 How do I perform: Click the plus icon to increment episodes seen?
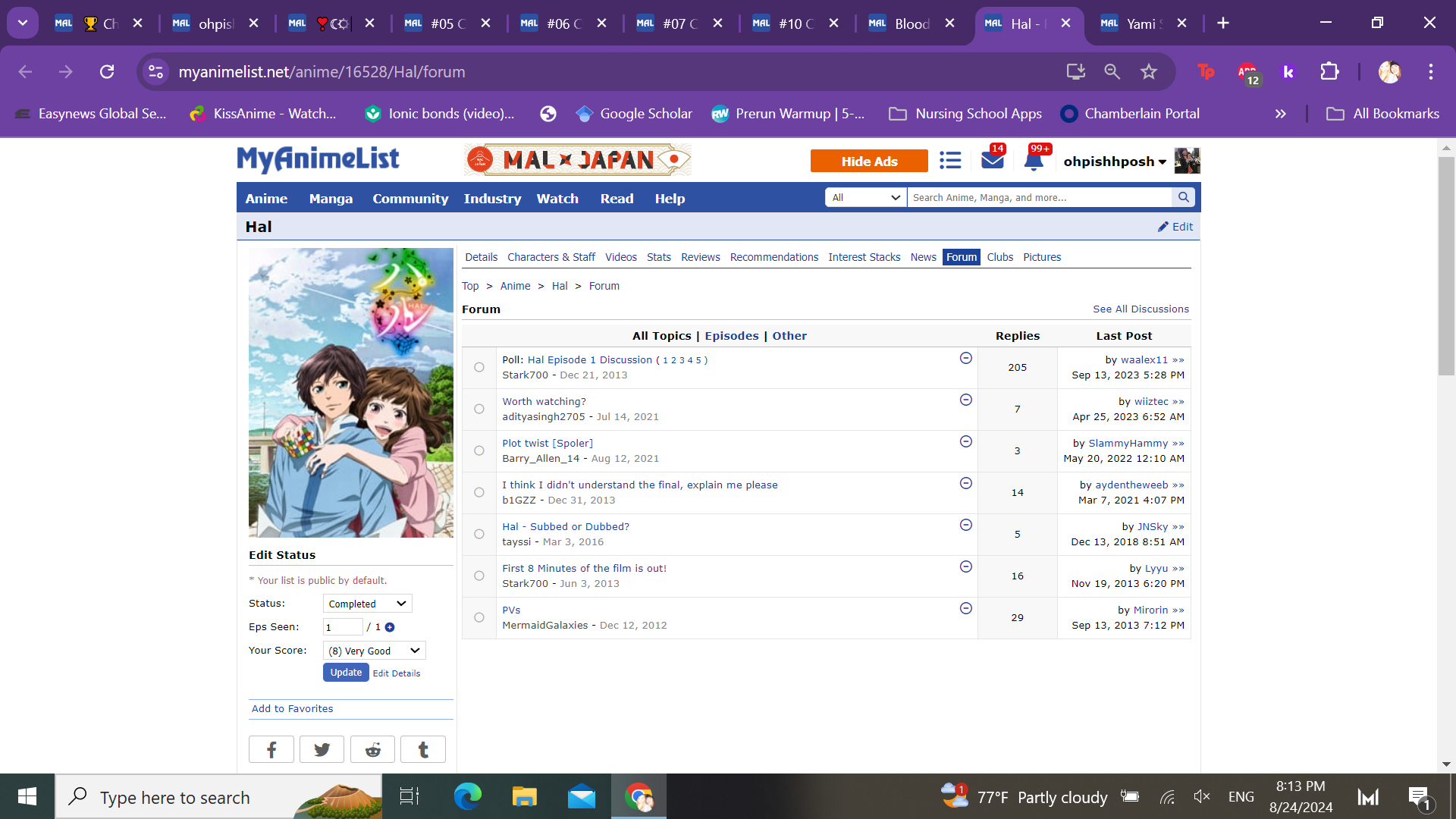coord(390,627)
